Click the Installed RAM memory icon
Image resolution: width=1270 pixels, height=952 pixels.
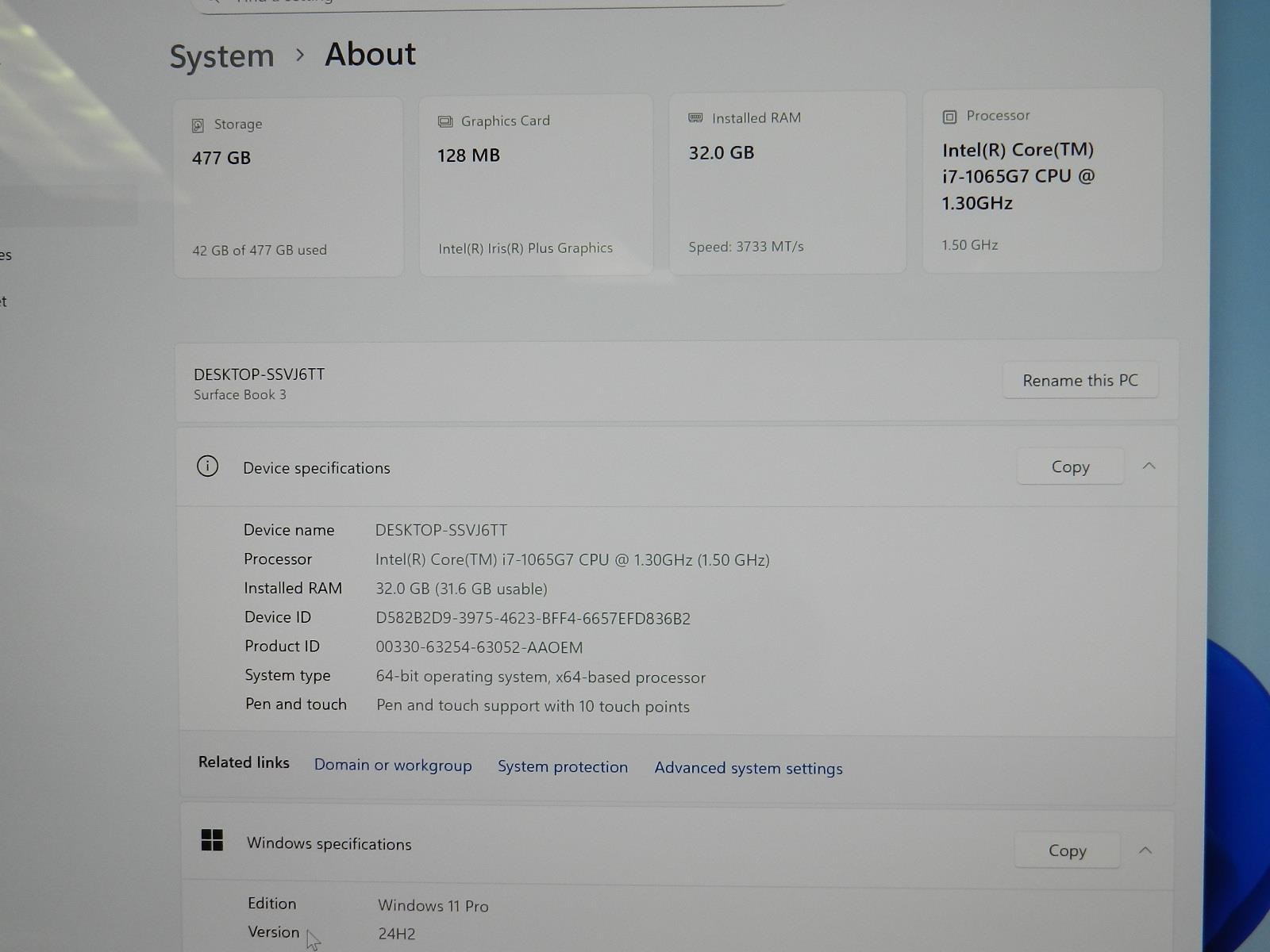coord(695,117)
